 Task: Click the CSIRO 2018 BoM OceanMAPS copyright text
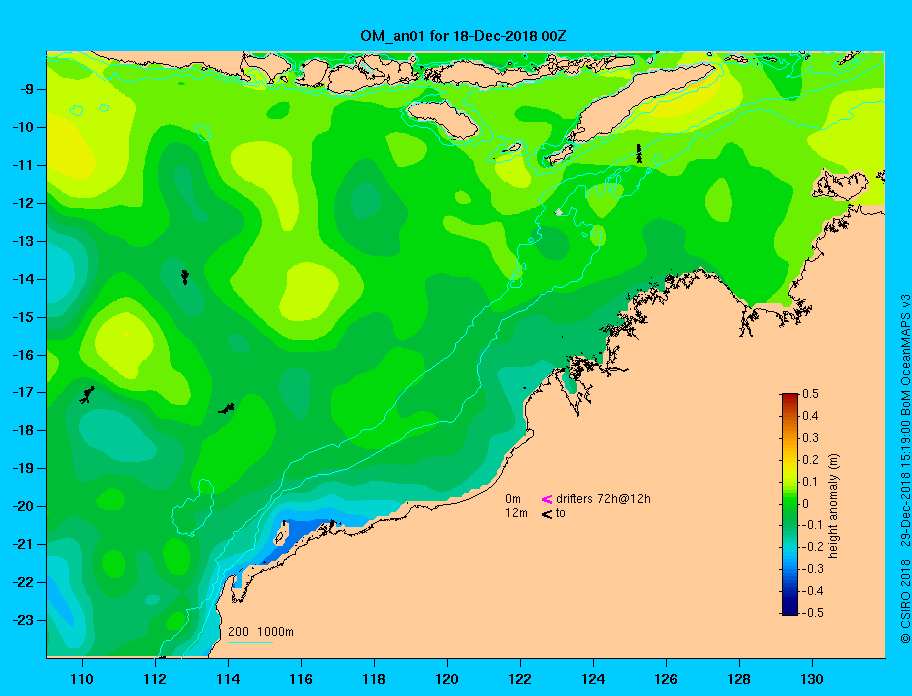click(905, 469)
